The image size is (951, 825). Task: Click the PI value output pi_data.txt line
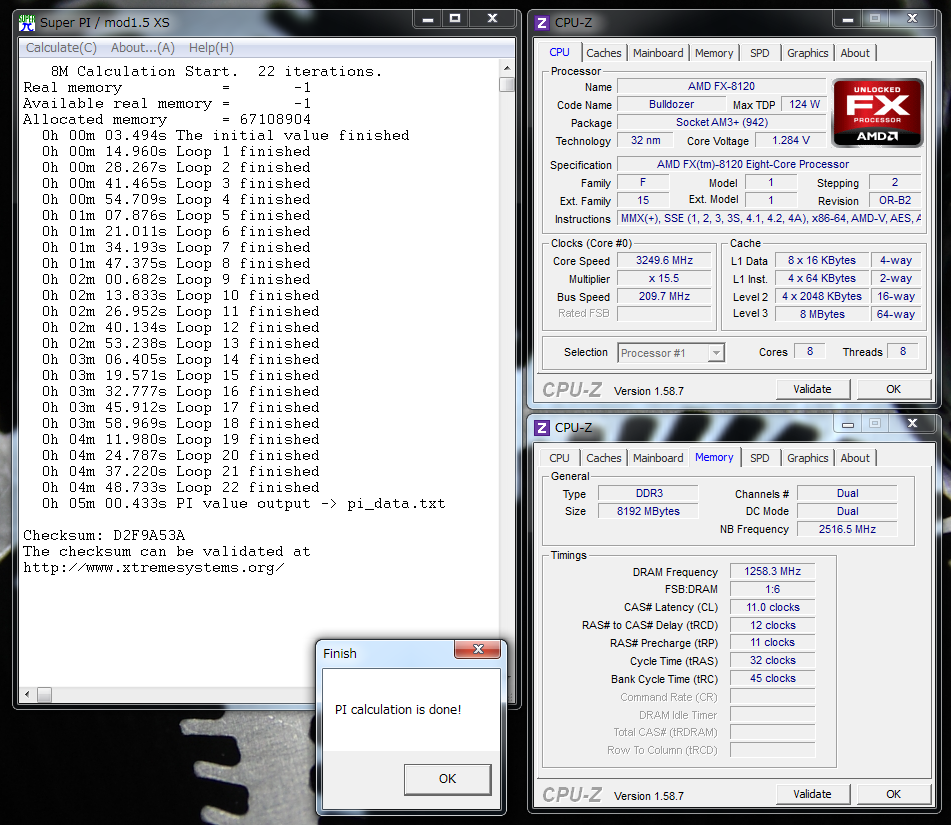(244, 503)
